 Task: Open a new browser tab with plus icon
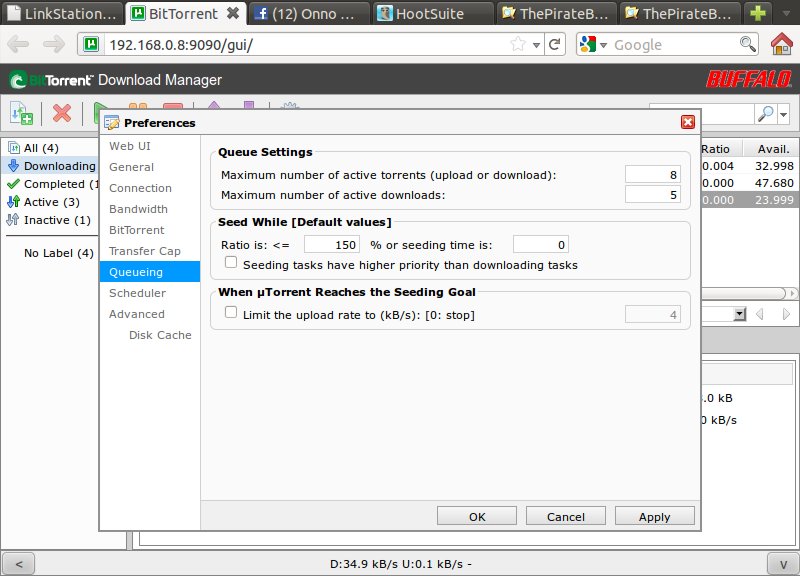[759, 14]
